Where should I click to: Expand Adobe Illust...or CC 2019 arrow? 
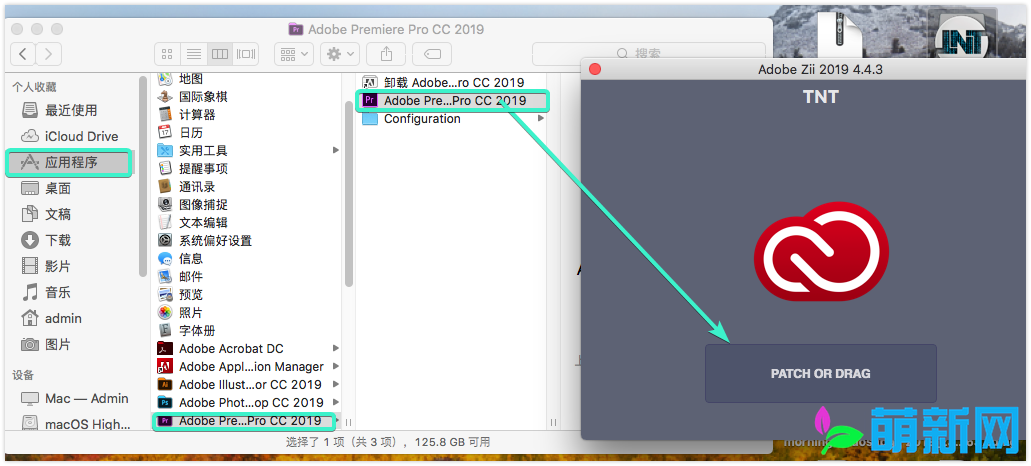pyautogui.click(x=335, y=384)
